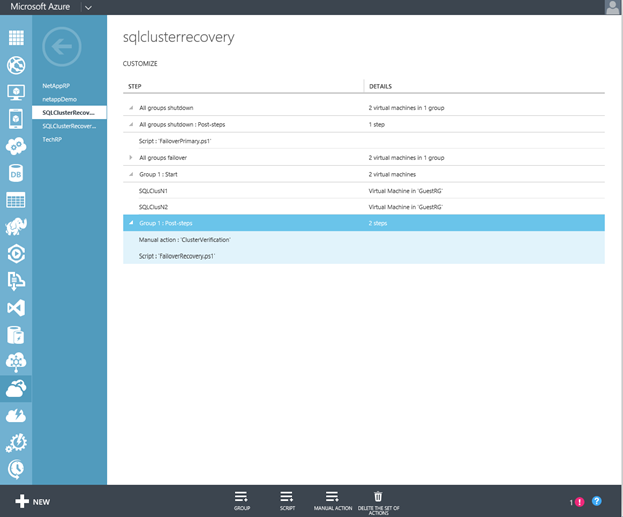Click the Microsoft Azure logo text
The image size is (623, 517).
40,7
